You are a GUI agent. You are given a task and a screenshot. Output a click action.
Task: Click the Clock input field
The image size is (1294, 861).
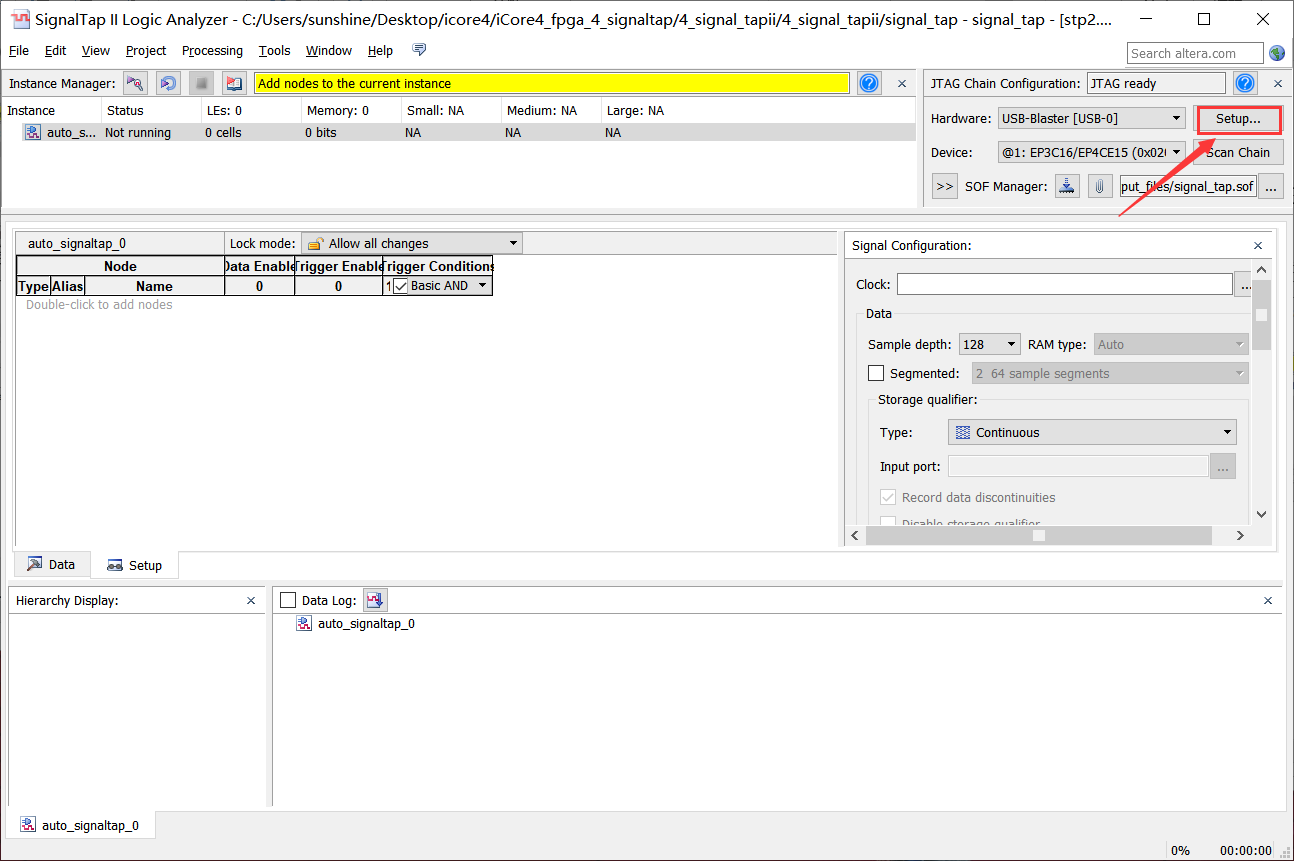coord(1064,285)
